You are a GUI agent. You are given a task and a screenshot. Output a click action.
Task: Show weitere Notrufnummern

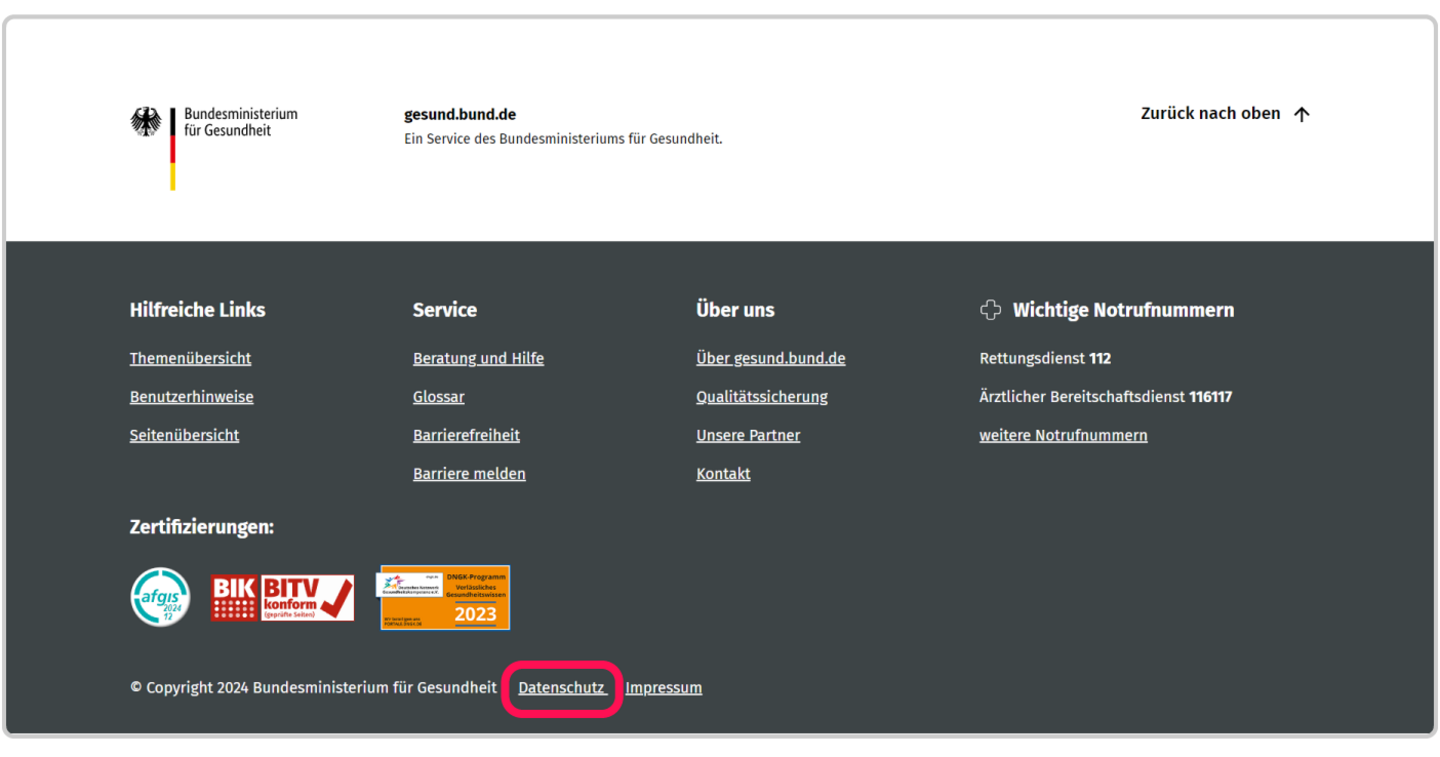(1063, 435)
